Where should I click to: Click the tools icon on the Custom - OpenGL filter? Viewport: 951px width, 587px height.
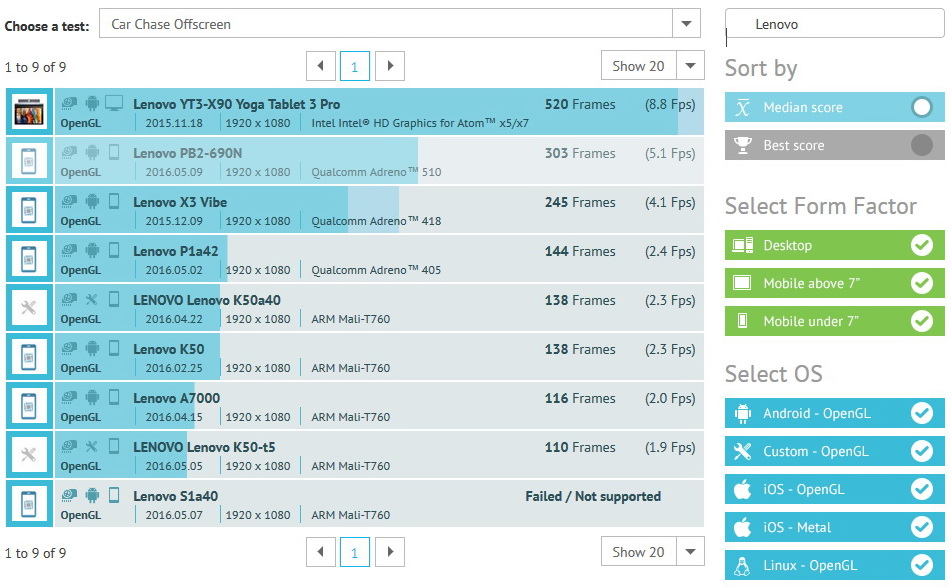tap(742, 451)
